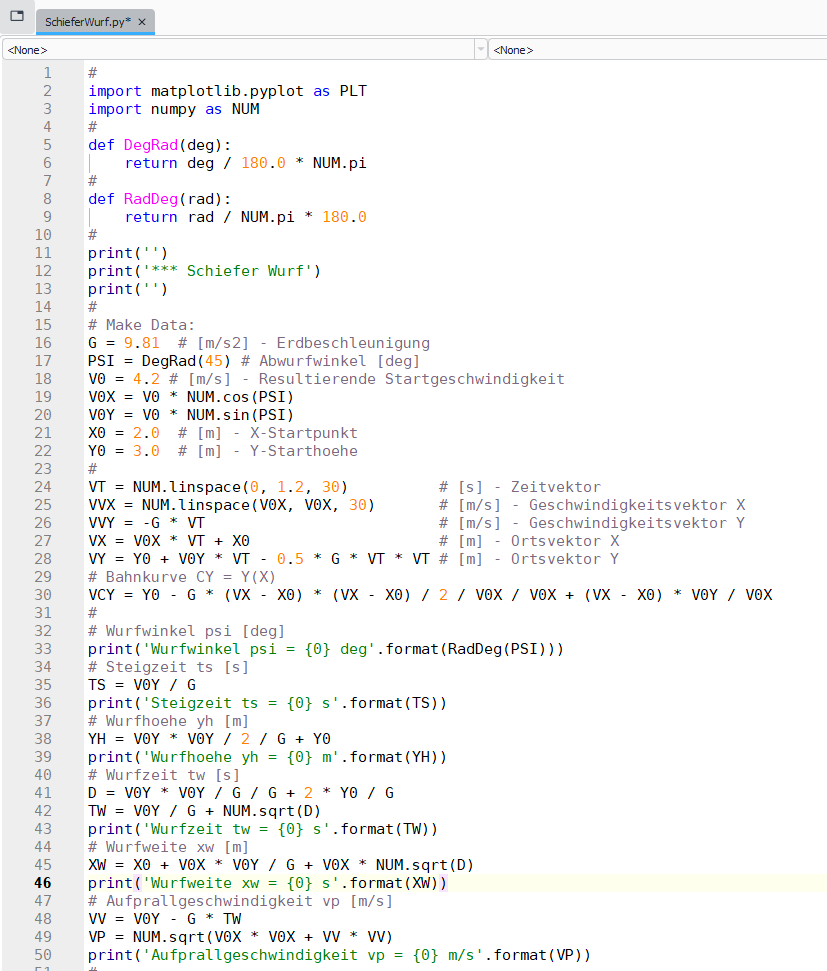The width and height of the screenshot is (827, 971).
Task: Click the 'X0 = 2.0' assignment
Action: 123,433
